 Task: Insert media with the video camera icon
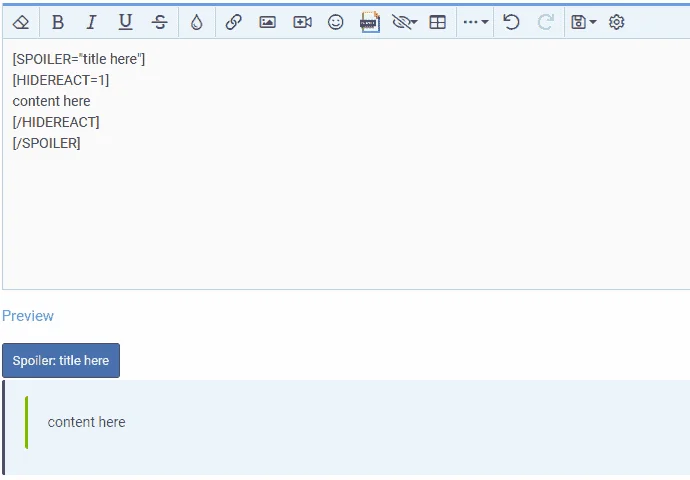coord(302,22)
